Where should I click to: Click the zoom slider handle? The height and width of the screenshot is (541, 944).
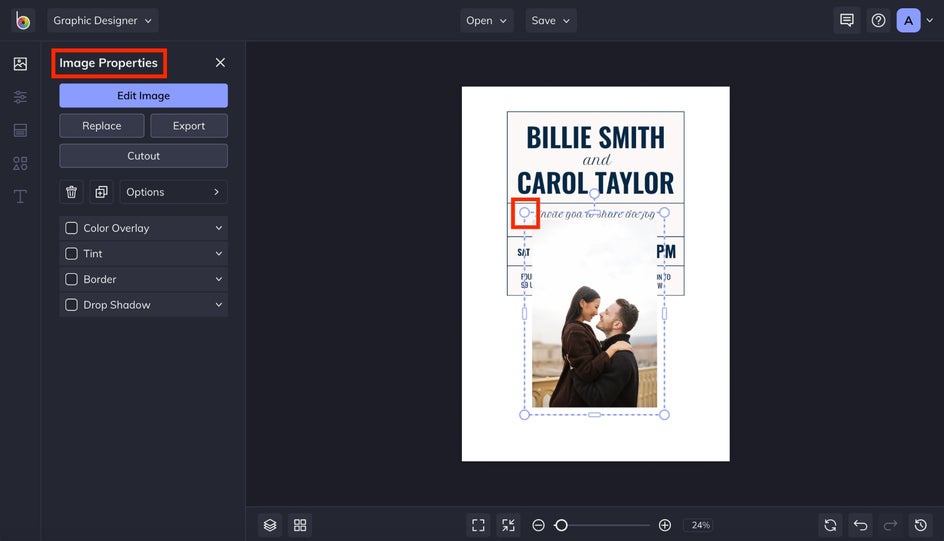click(561, 525)
